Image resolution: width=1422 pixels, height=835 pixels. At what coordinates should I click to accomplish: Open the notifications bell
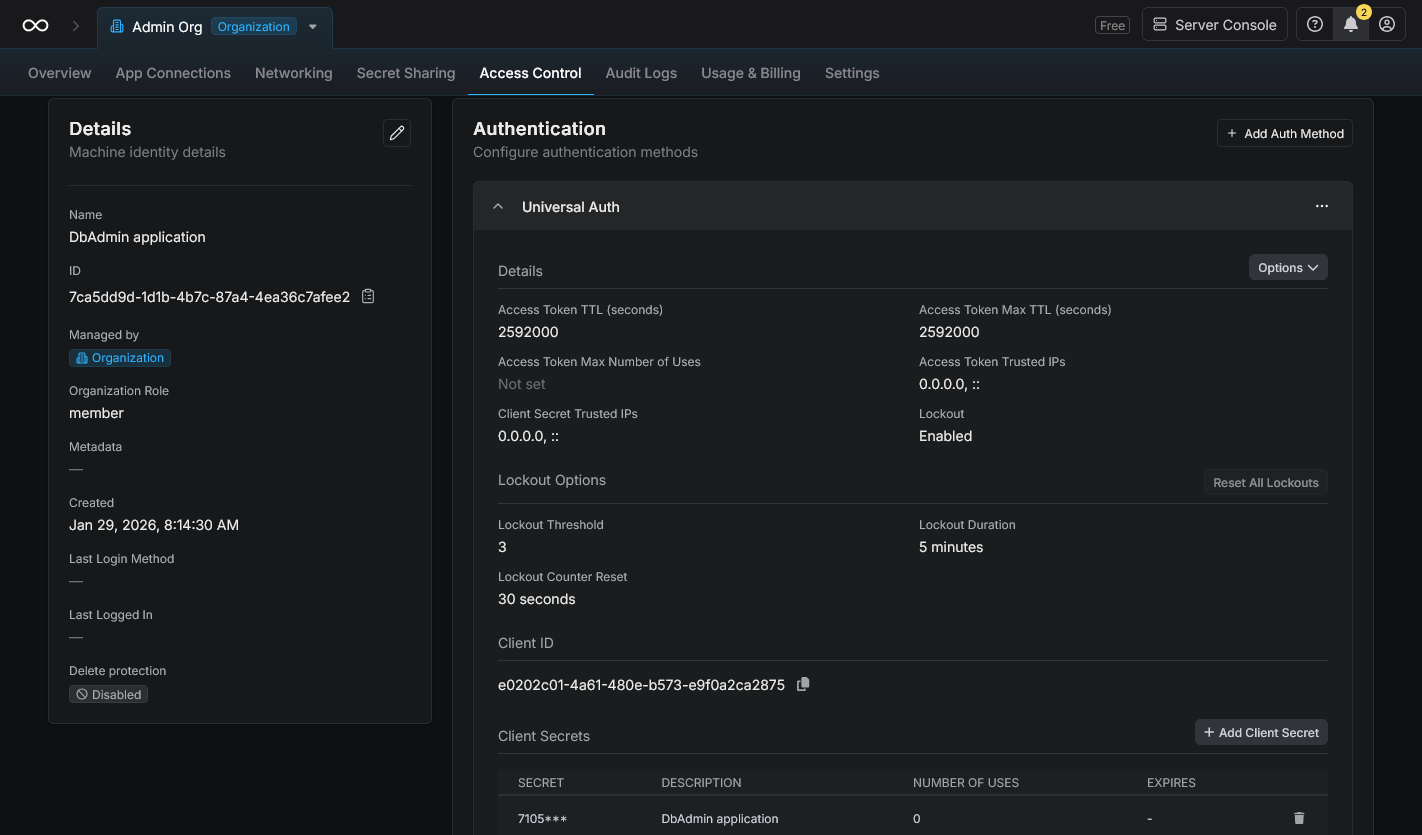(x=1351, y=24)
